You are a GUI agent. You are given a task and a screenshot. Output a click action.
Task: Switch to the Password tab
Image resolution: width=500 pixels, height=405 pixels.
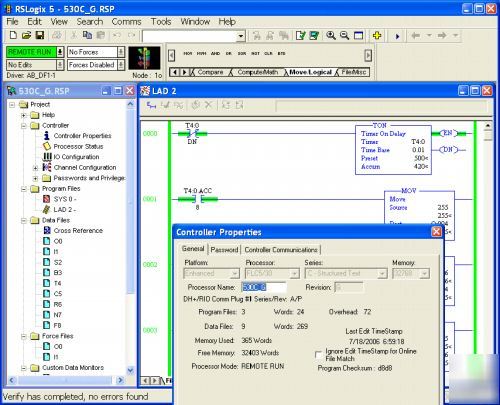pos(224,250)
